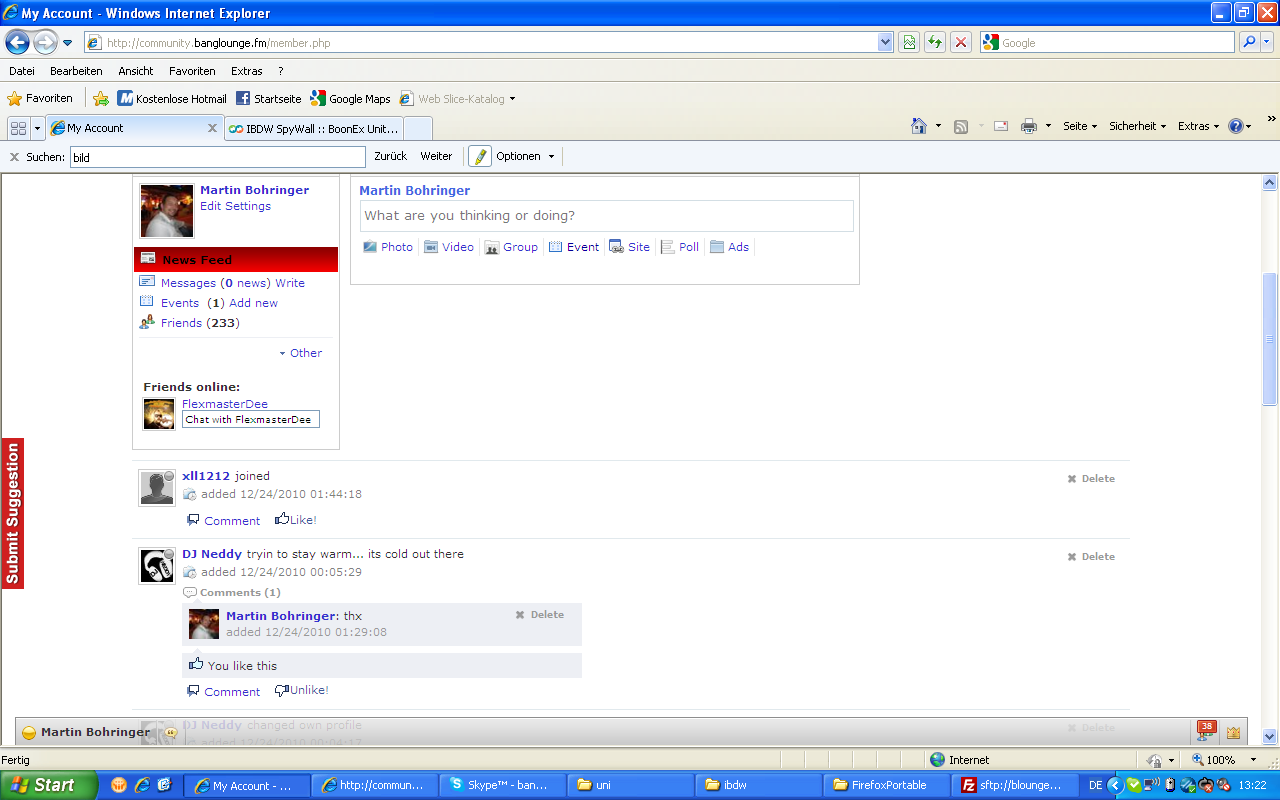Click Chat with FlexmasterDee button
The height and width of the screenshot is (800, 1280).
(250, 420)
